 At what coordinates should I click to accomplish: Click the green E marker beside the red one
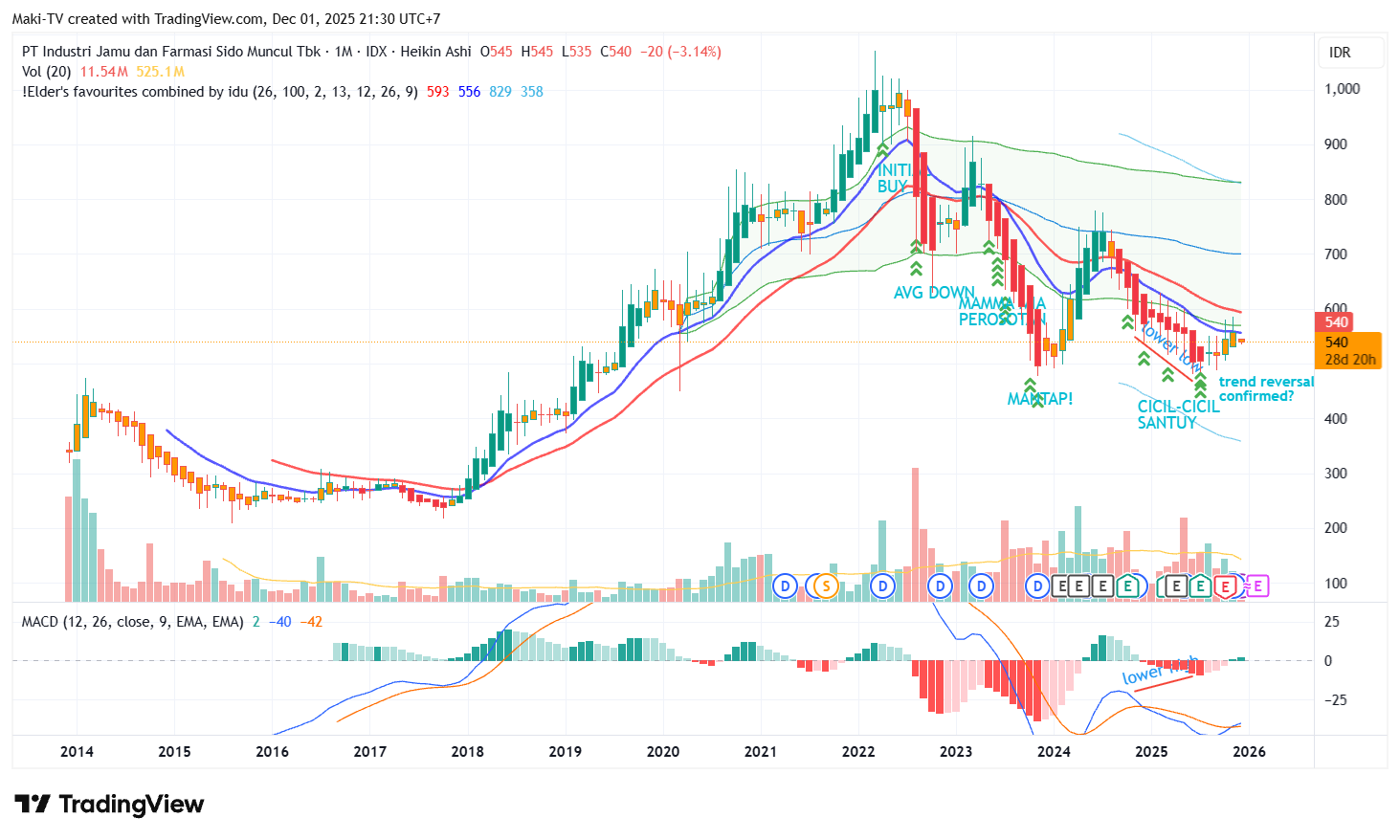pyautogui.click(x=1200, y=586)
